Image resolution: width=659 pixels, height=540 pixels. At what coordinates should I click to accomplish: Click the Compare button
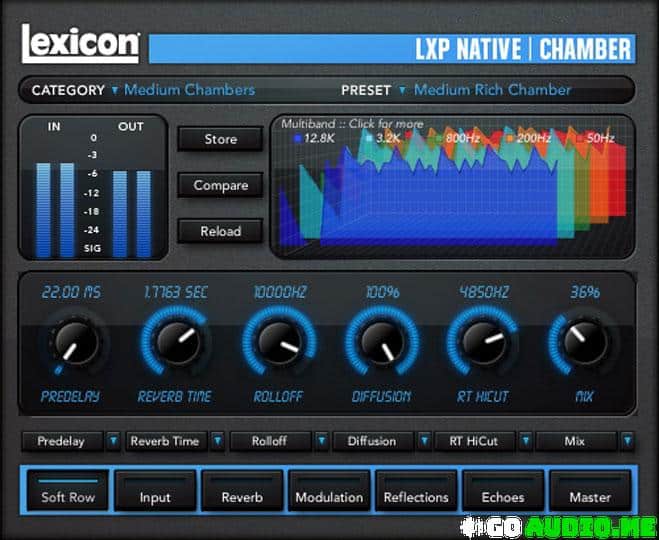[221, 185]
